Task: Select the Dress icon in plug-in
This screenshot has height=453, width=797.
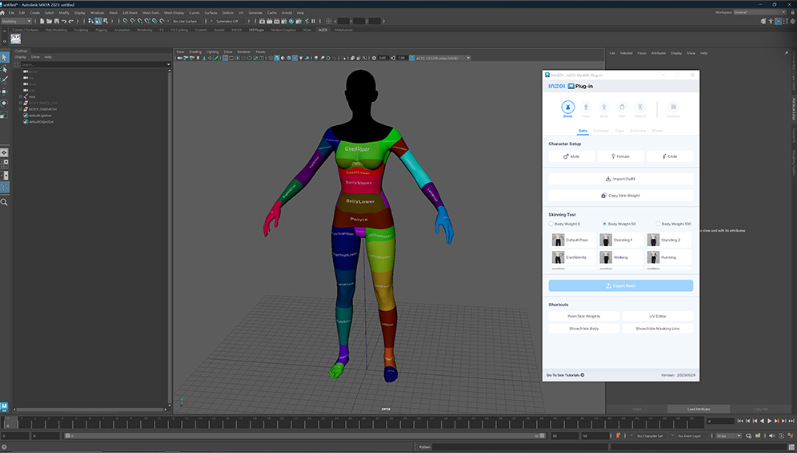Action: point(568,107)
